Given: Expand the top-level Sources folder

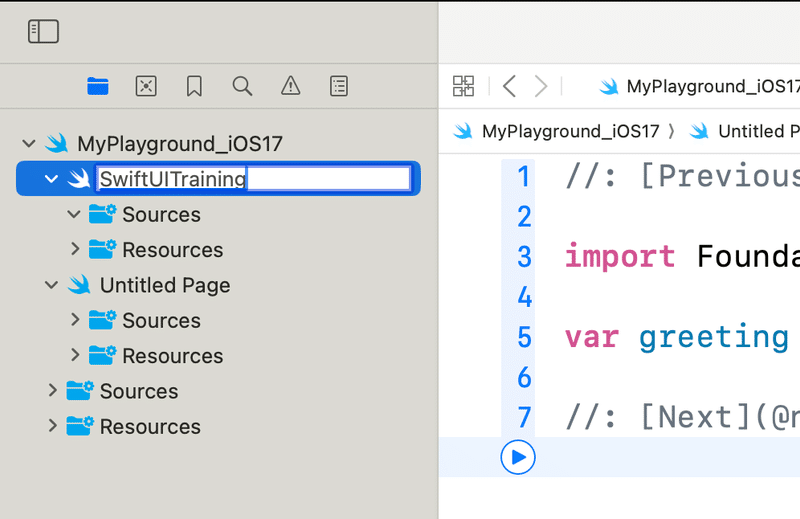Looking at the screenshot, I should point(53,390).
